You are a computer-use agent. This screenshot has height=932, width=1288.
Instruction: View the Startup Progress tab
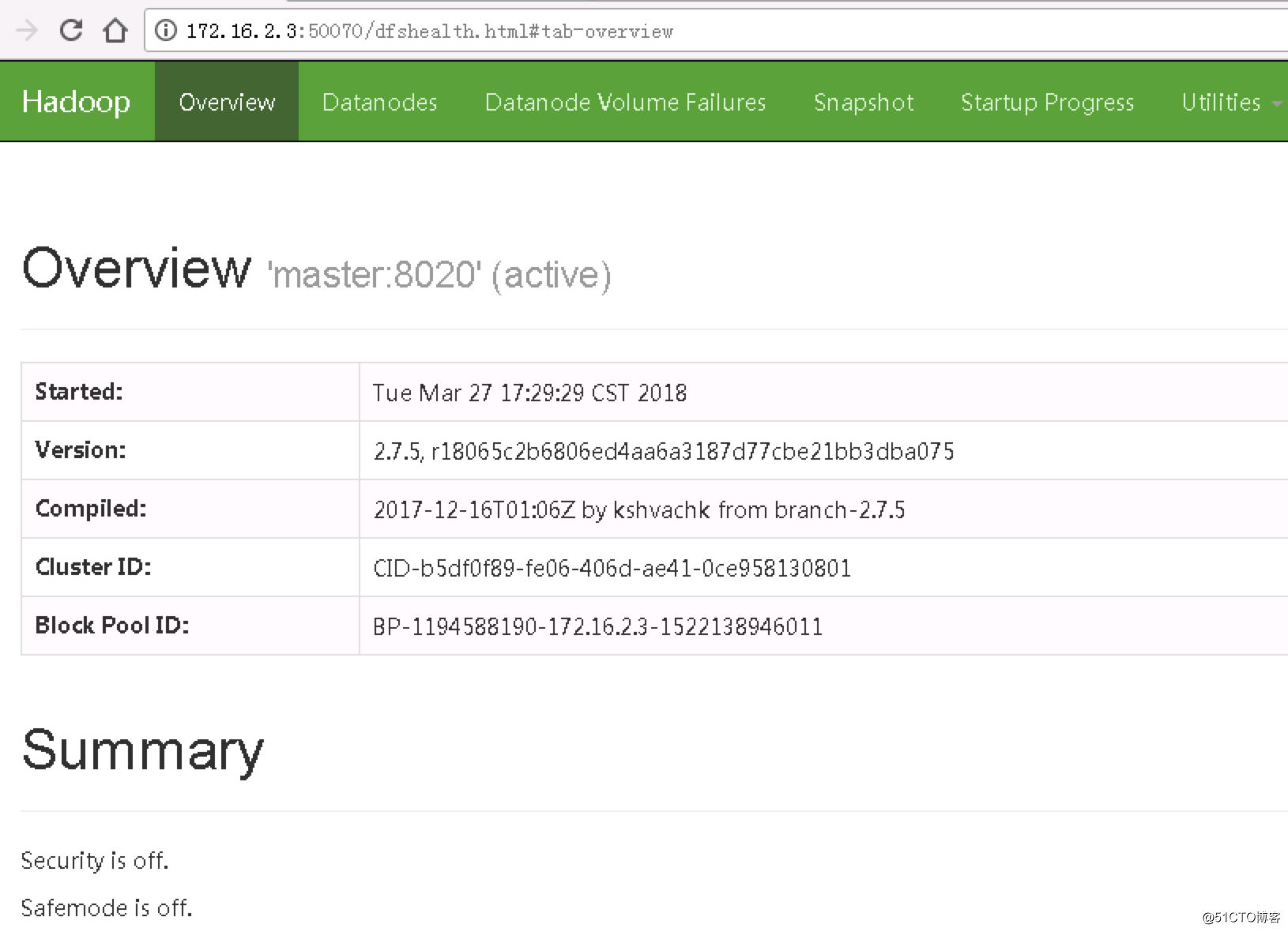pos(1047,102)
